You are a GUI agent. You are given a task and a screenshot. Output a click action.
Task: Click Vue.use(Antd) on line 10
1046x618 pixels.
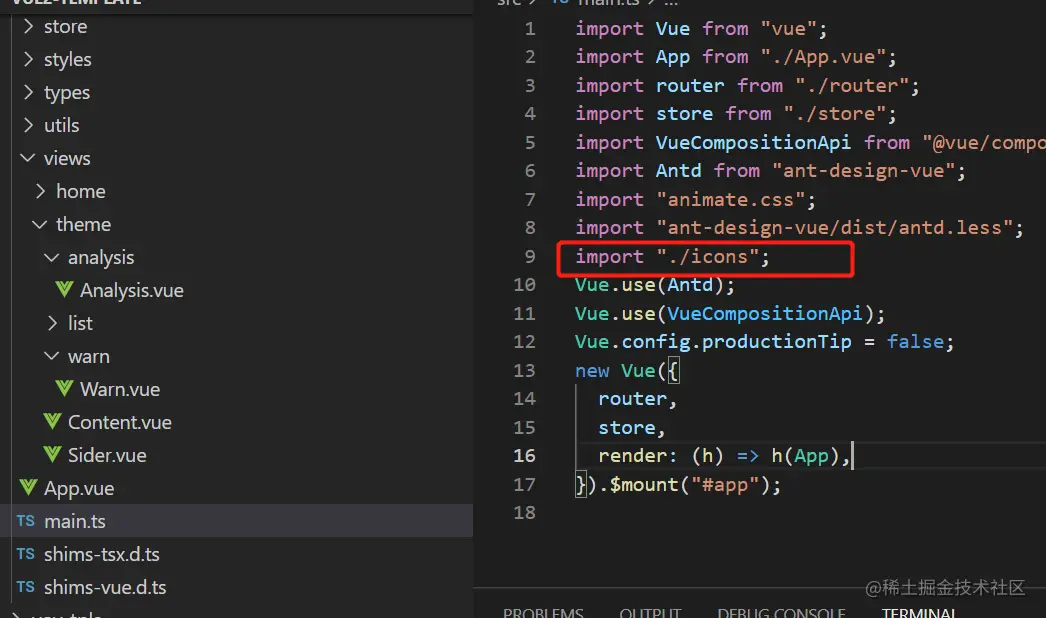click(x=649, y=285)
